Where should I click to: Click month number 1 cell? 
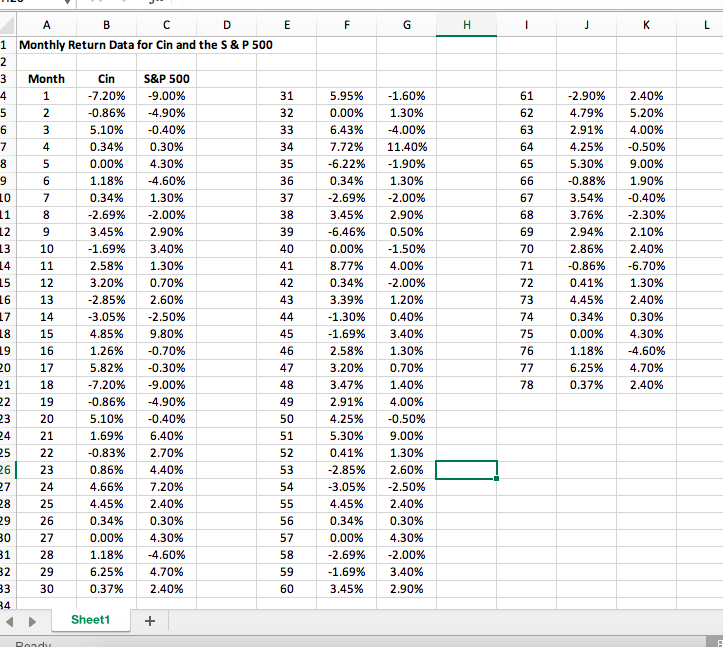click(47, 96)
